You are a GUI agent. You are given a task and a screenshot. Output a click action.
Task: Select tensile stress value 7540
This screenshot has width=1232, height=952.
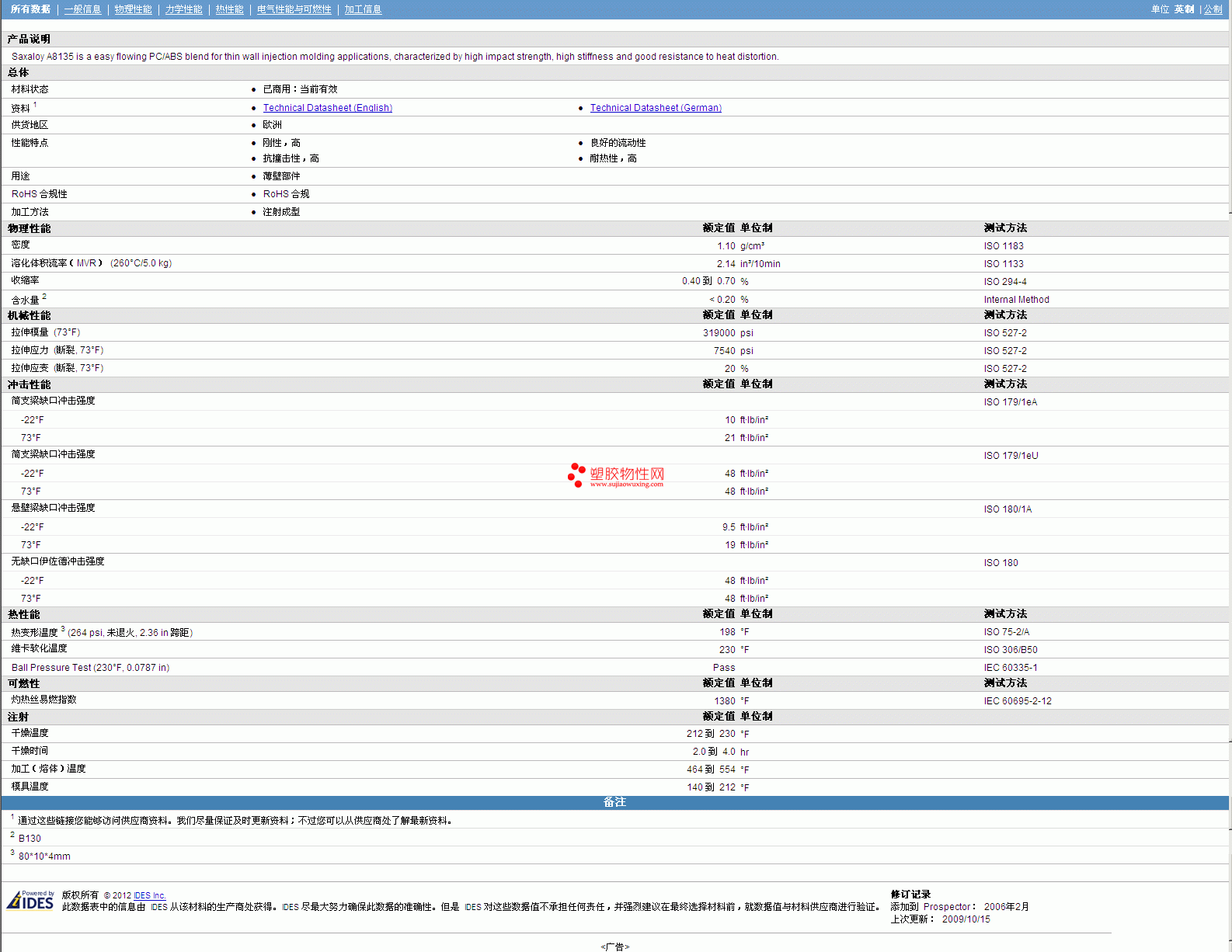(724, 351)
